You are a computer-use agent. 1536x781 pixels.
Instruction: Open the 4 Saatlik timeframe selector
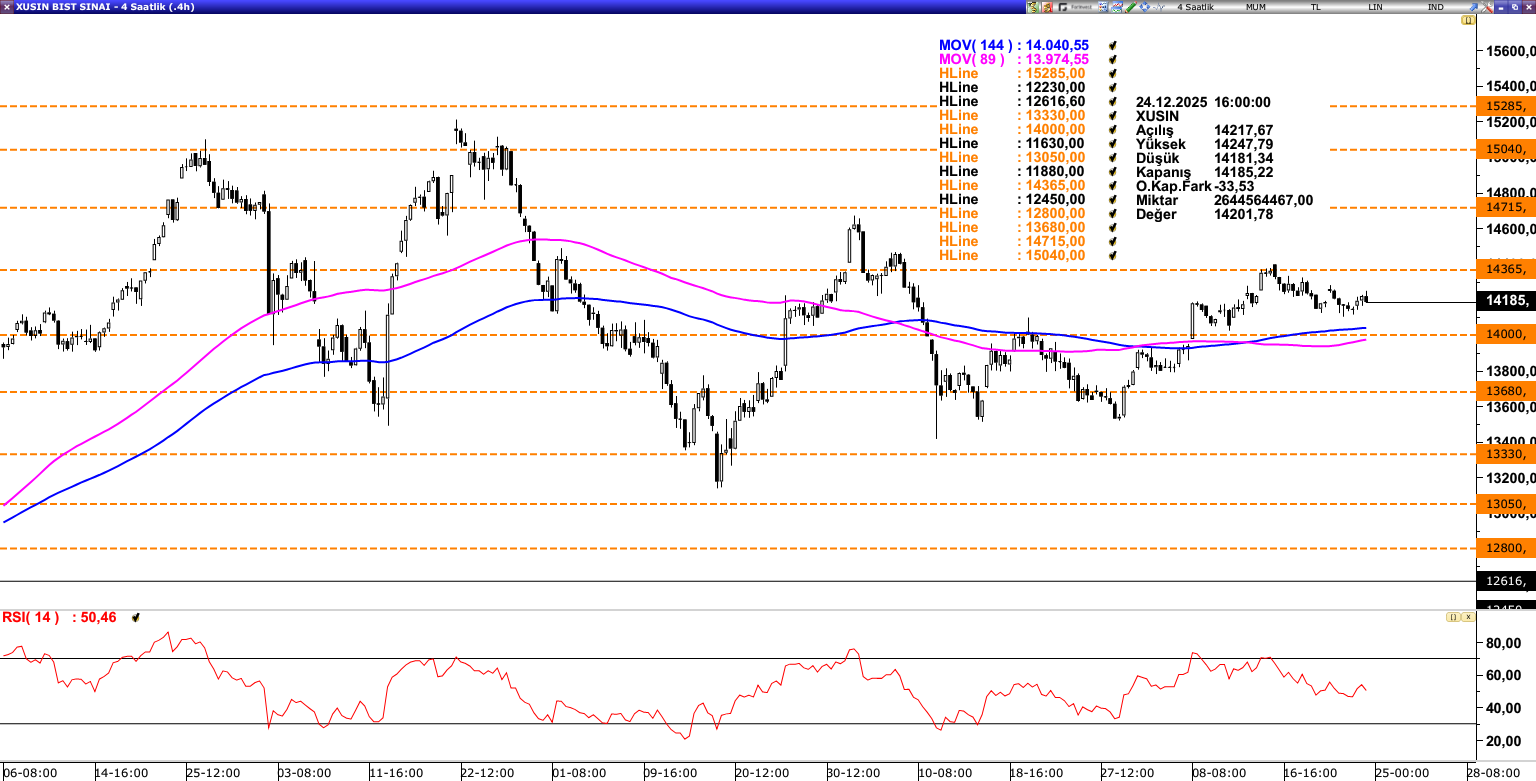tap(1195, 7)
